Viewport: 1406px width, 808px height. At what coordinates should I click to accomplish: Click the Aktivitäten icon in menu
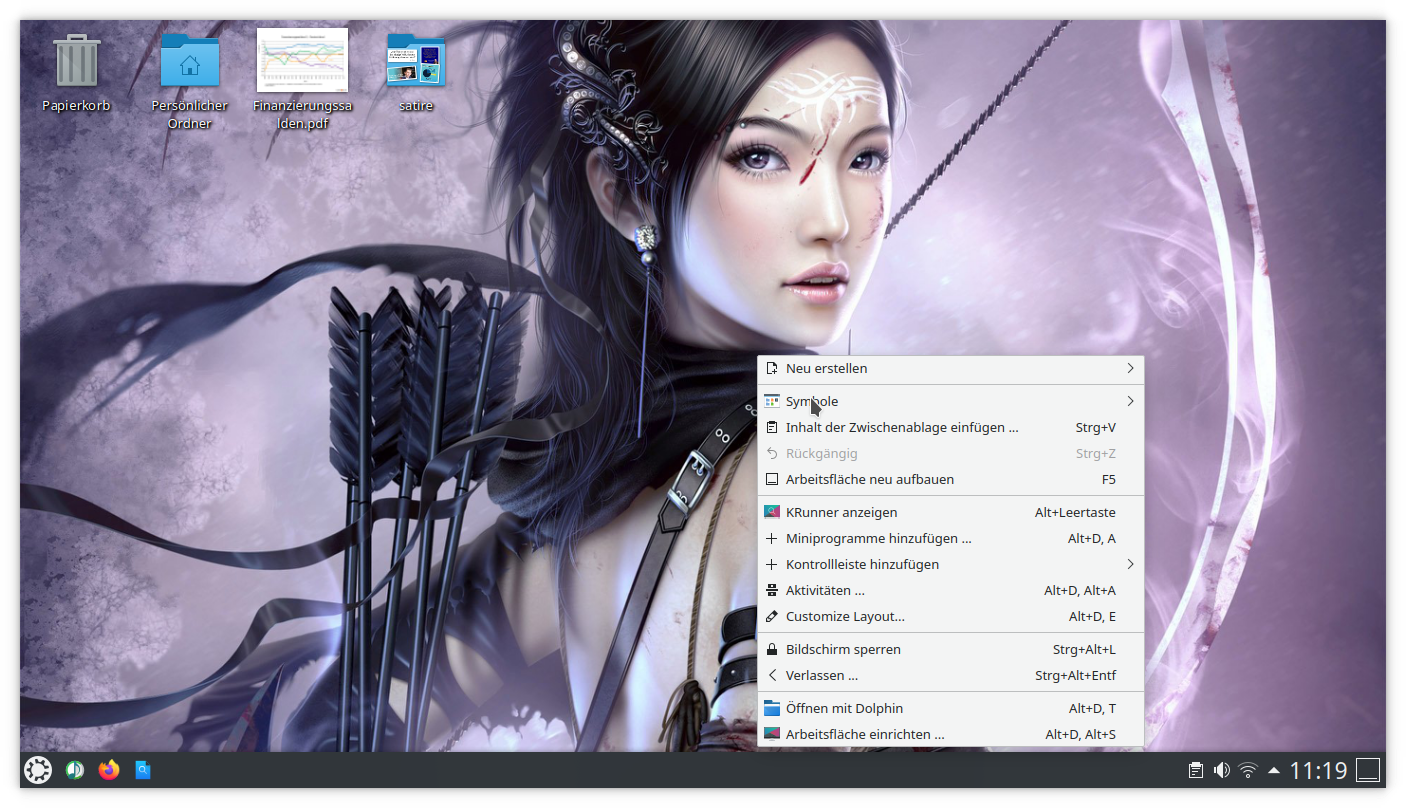click(771, 590)
